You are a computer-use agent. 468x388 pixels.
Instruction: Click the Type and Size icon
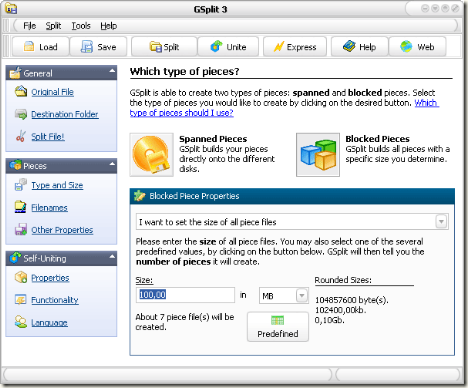click(21, 185)
